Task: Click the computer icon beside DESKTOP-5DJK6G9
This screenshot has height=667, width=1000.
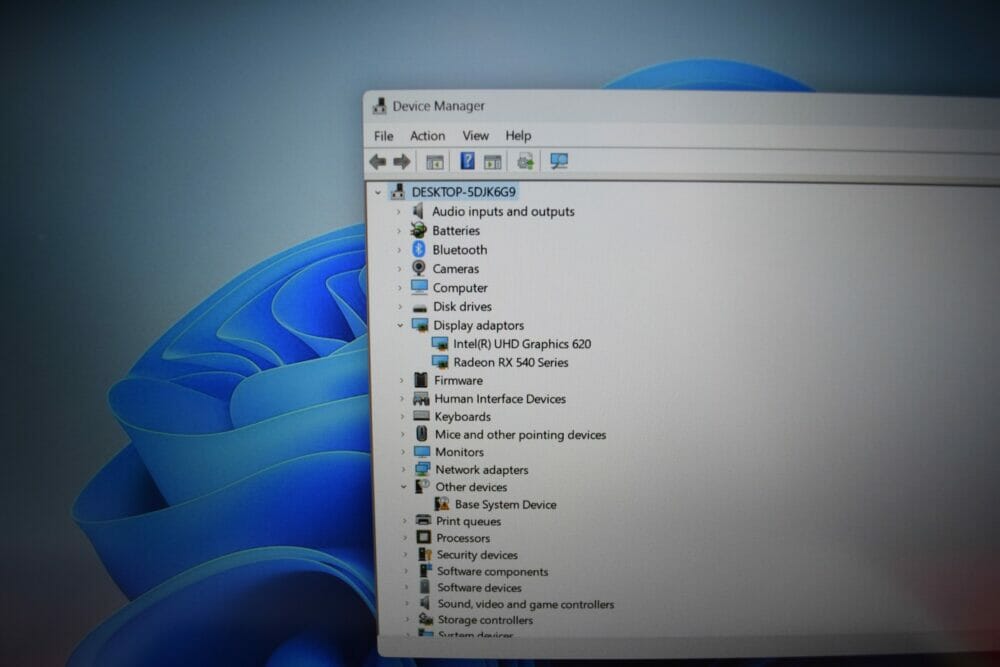Action: point(398,191)
